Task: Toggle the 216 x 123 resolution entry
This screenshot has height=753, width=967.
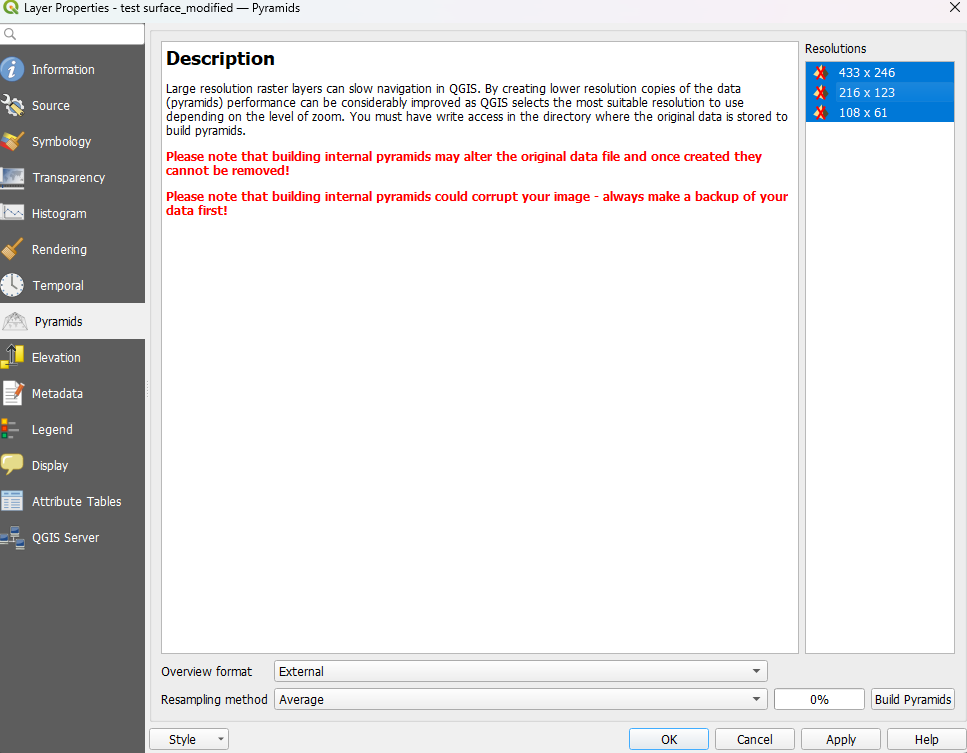Action: [879, 93]
